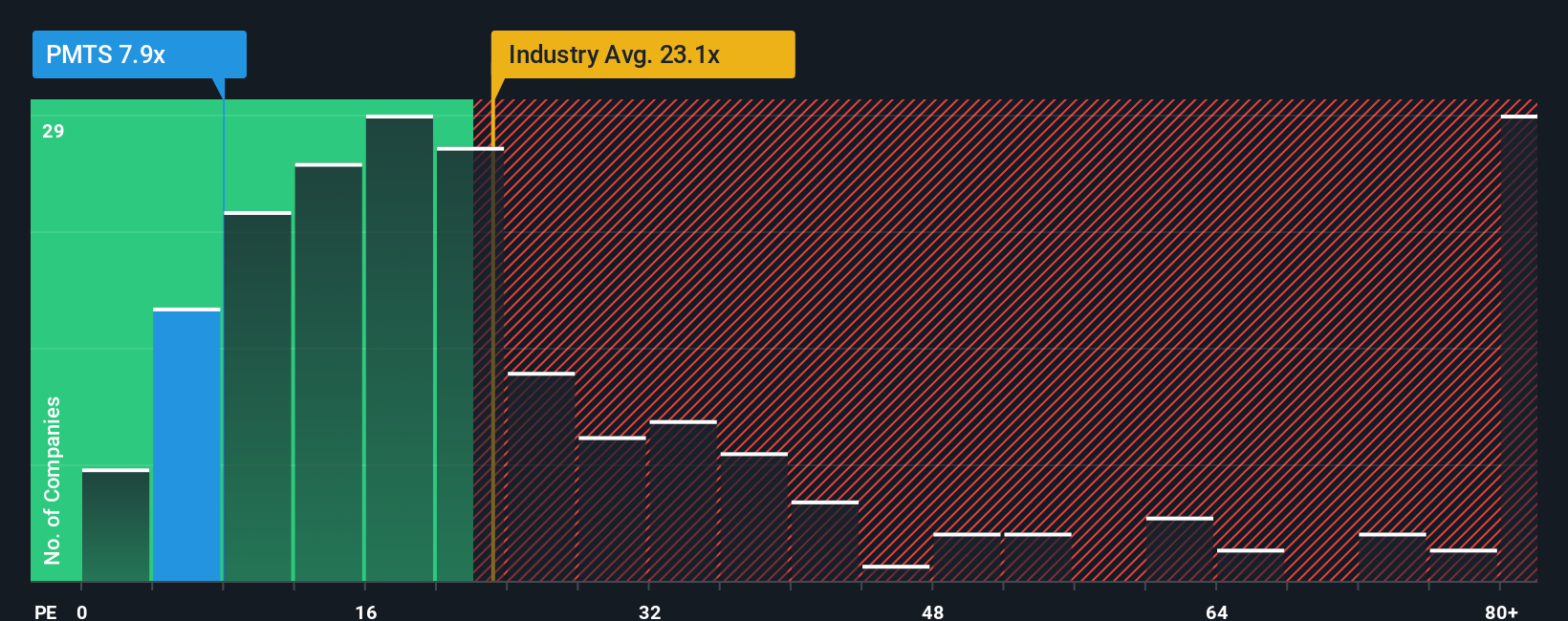Click the PMTS 7.9x label

tap(140, 54)
